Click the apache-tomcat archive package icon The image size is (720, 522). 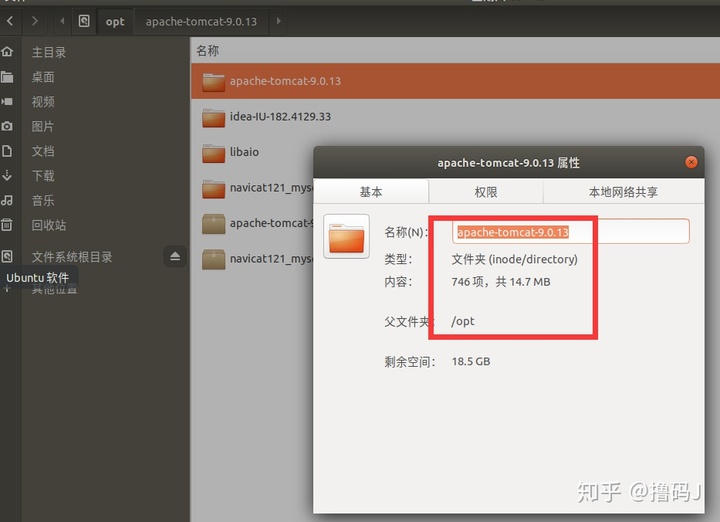(x=214, y=224)
